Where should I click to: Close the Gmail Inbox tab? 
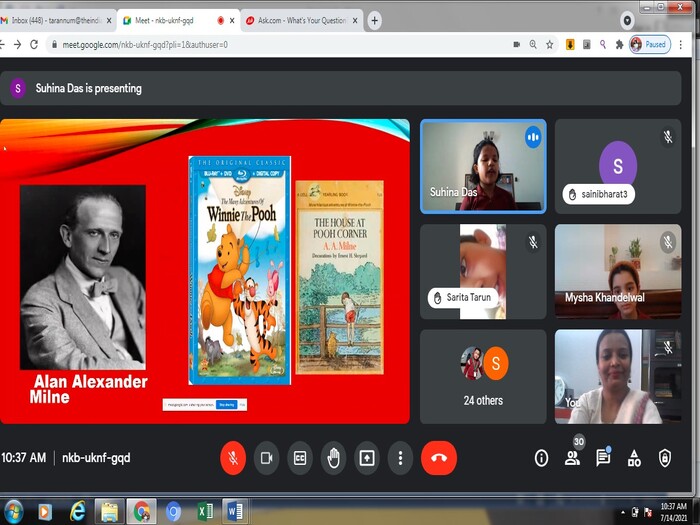(x=109, y=21)
